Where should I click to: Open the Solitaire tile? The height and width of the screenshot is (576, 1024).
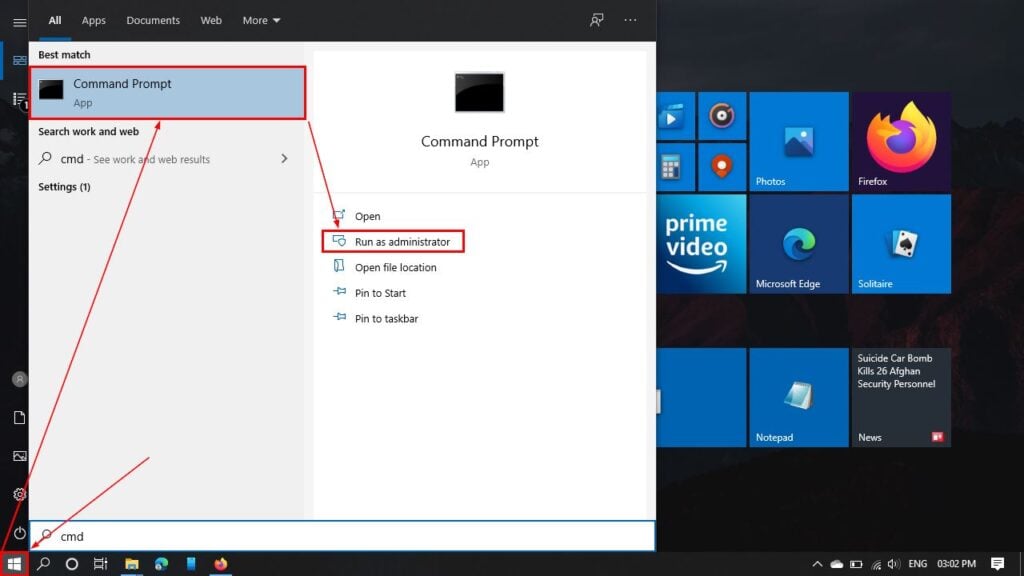pyautogui.click(x=901, y=244)
